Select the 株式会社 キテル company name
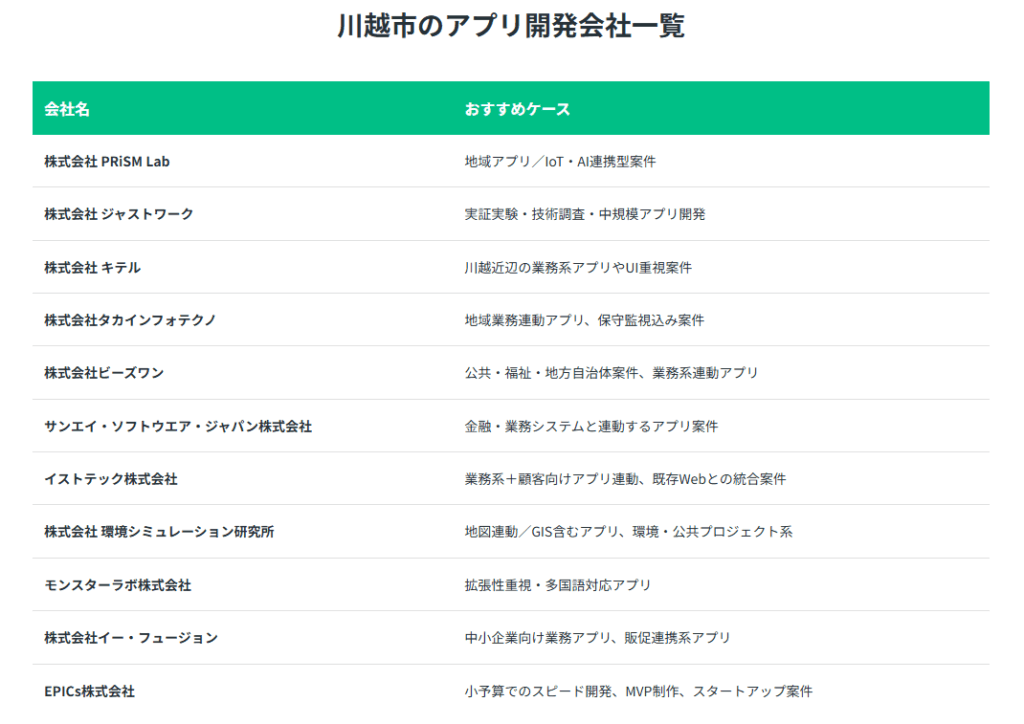This screenshot has height=724, width=1024. tap(92, 267)
